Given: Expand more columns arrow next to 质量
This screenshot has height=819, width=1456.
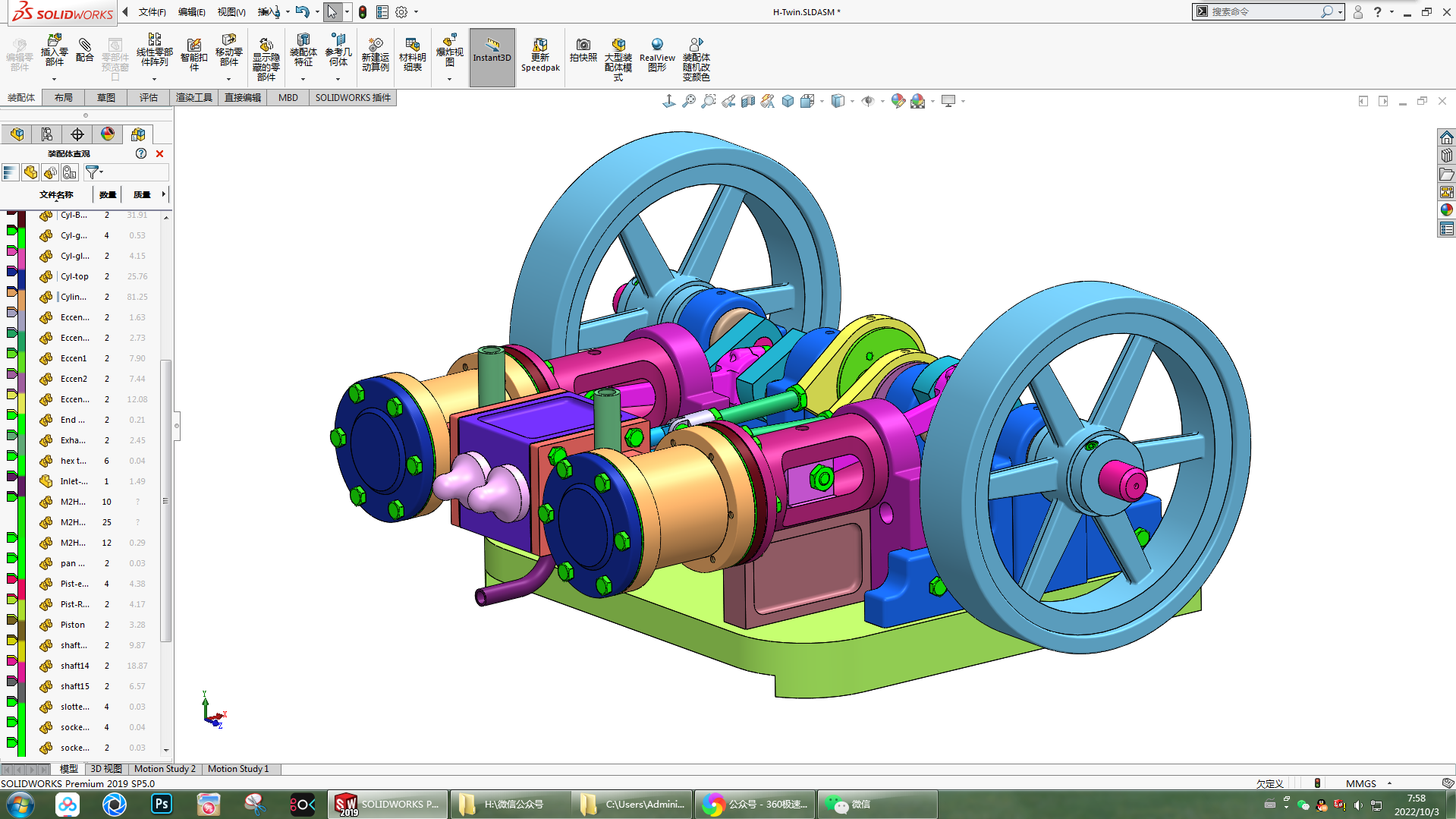Looking at the screenshot, I should point(164,194).
